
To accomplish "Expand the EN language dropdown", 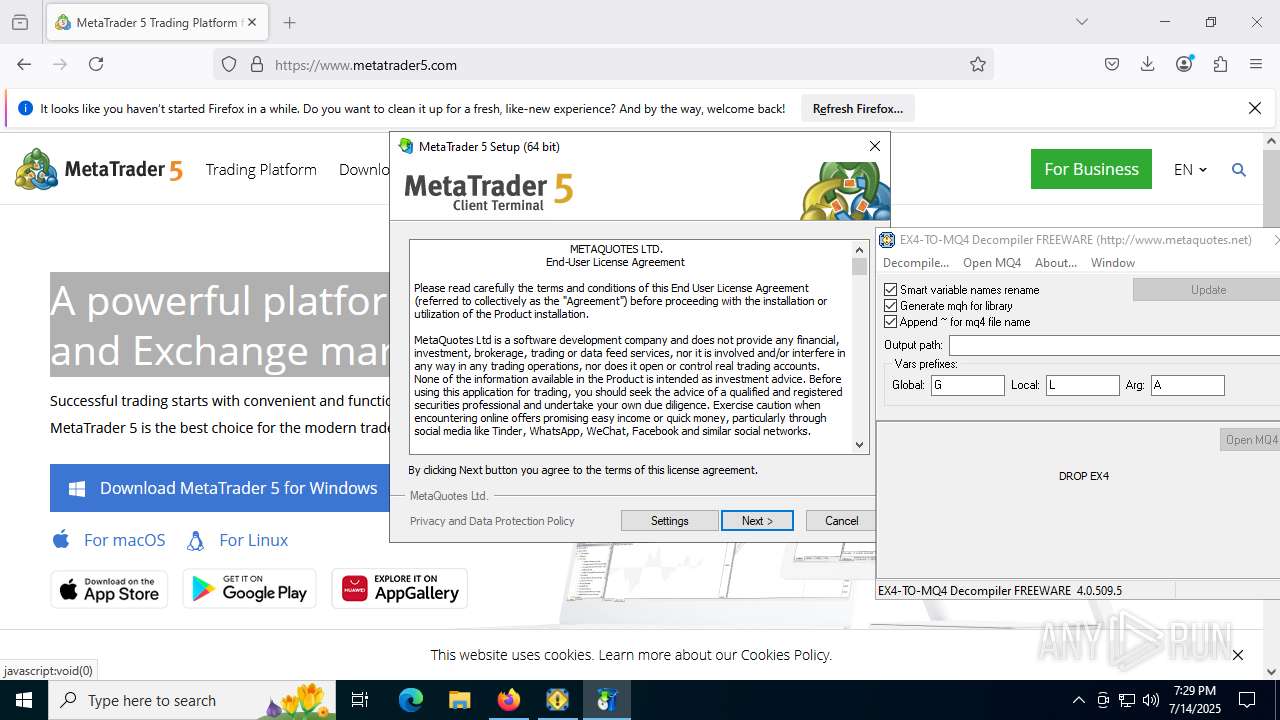I will tap(1190, 169).
